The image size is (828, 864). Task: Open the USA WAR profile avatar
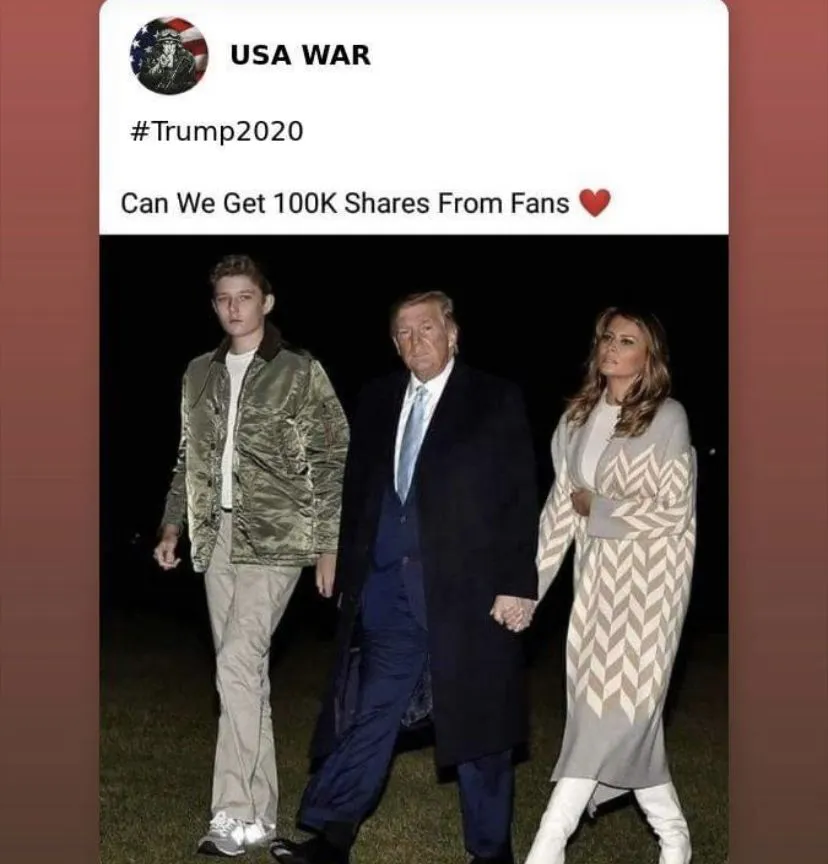(169, 55)
